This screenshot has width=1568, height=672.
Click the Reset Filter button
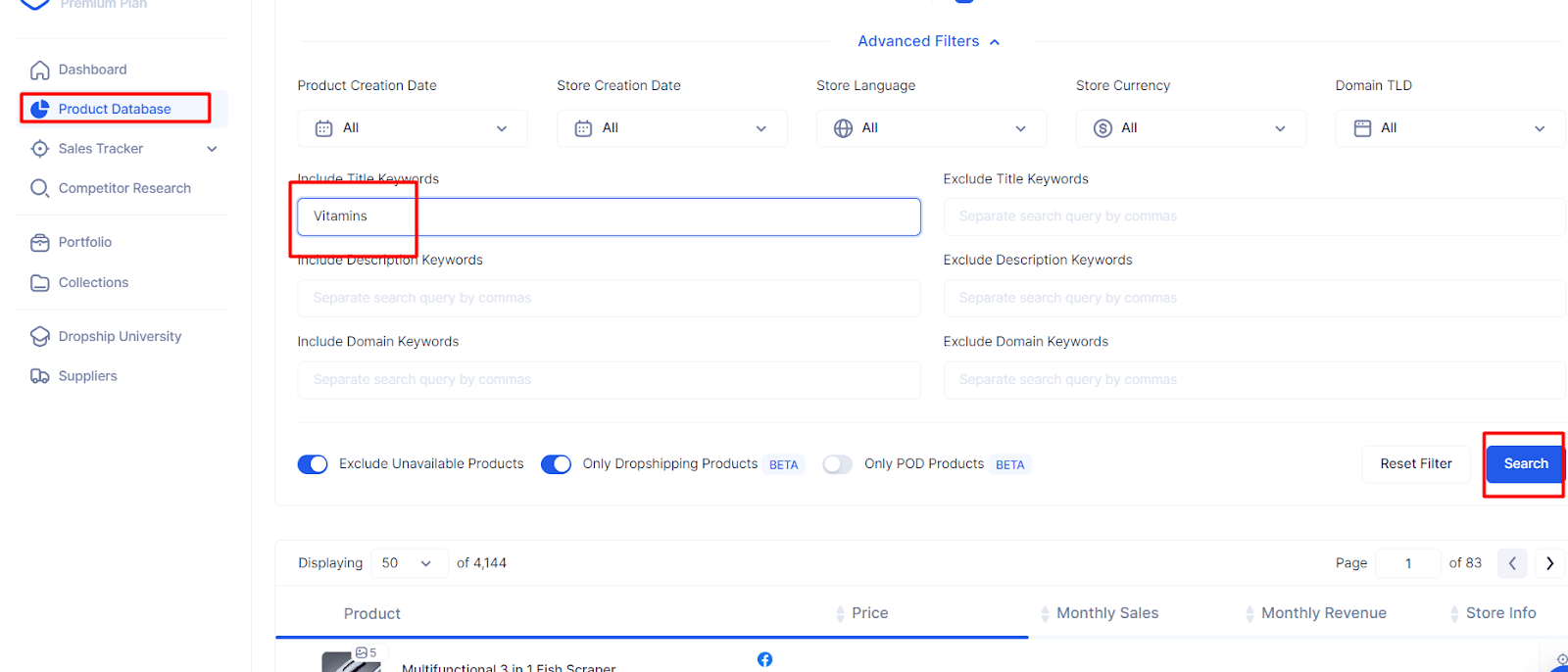point(1415,464)
